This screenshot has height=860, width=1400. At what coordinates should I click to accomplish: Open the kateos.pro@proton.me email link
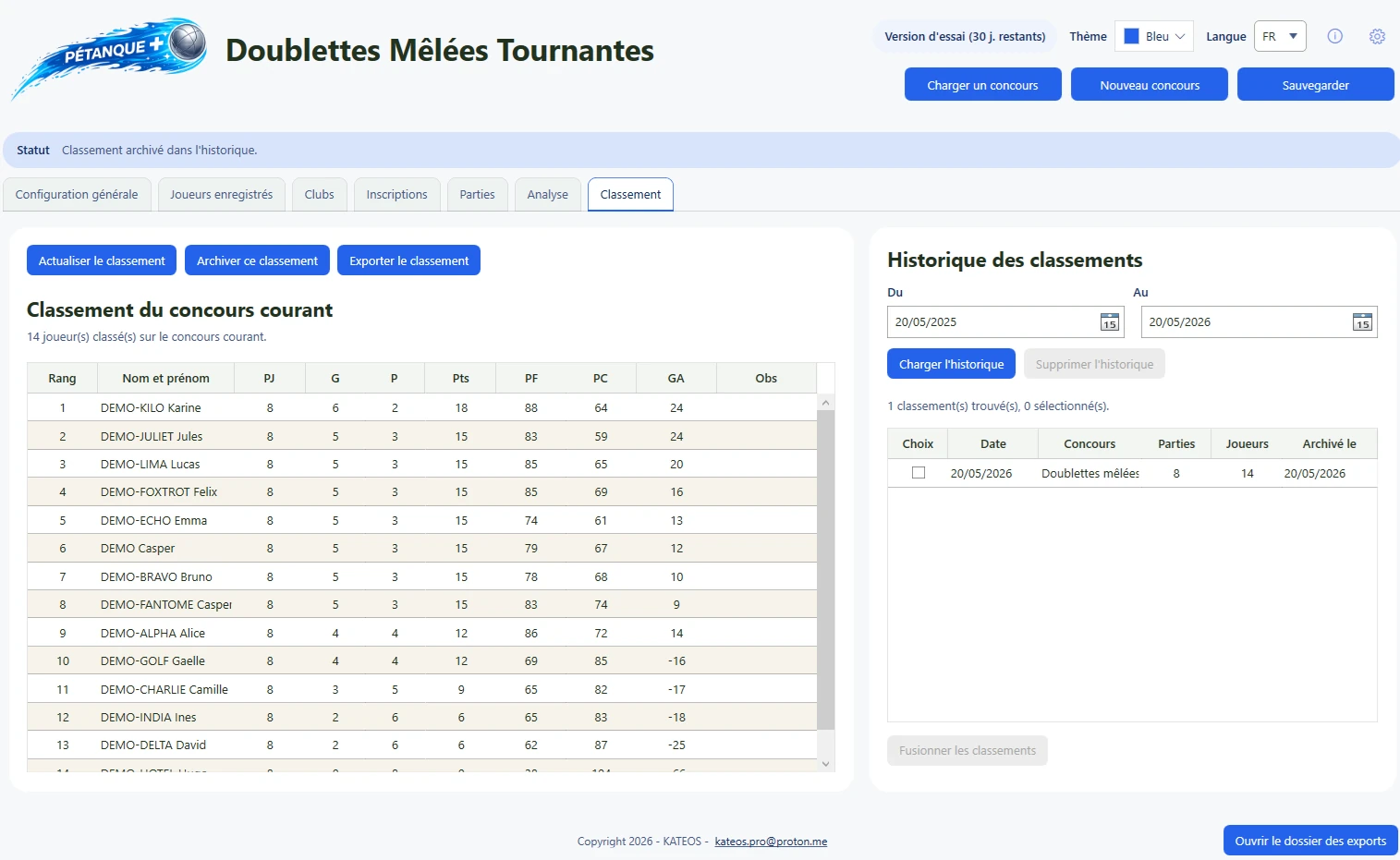click(771, 842)
